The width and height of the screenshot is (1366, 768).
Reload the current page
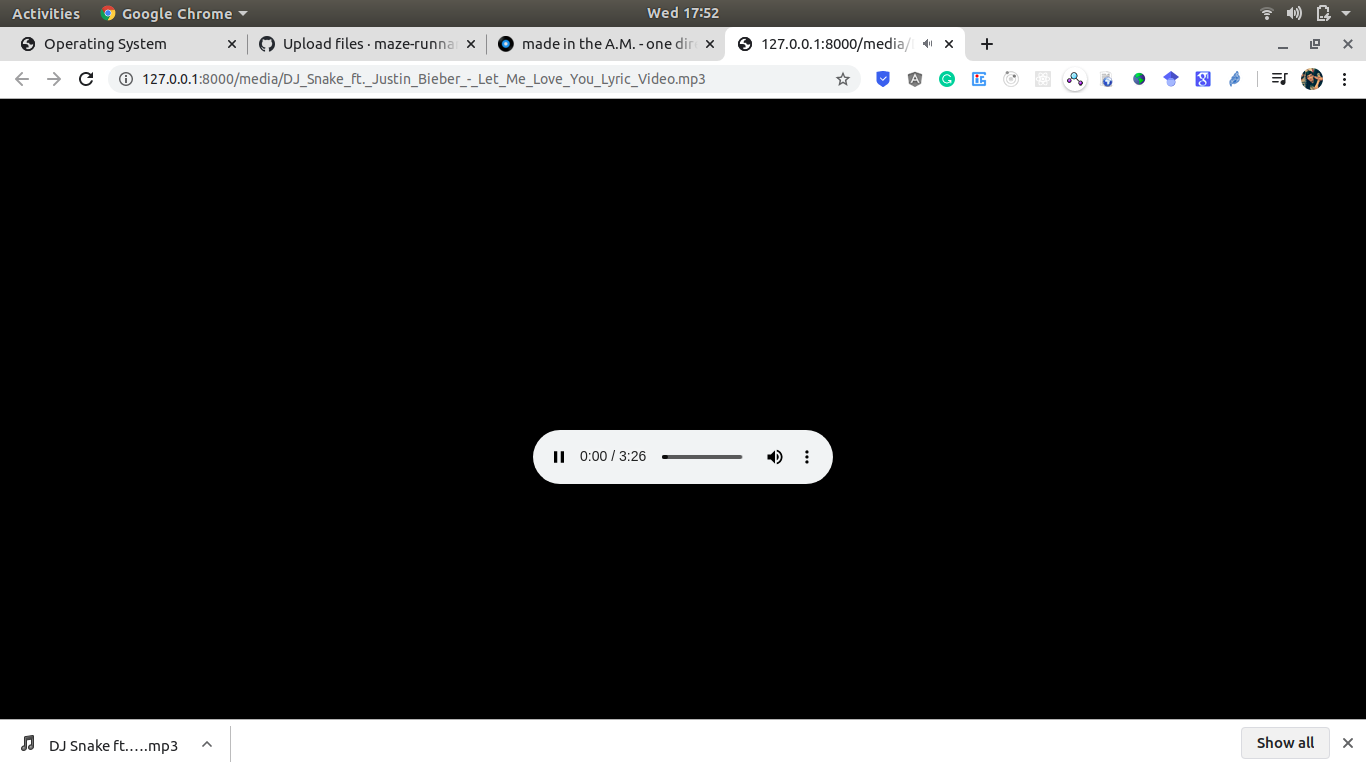pyautogui.click(x=86, y=79)
